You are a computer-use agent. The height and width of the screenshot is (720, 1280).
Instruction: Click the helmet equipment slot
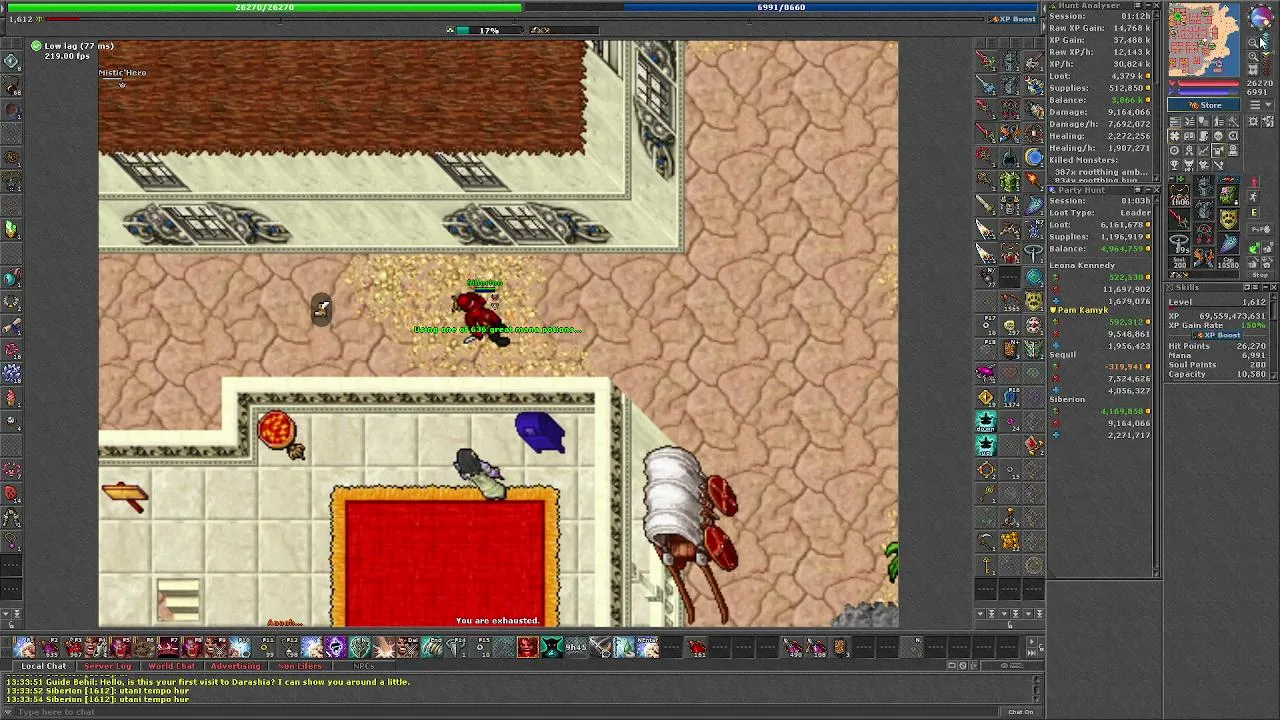pyautogui.click(x=1204, y=186)
